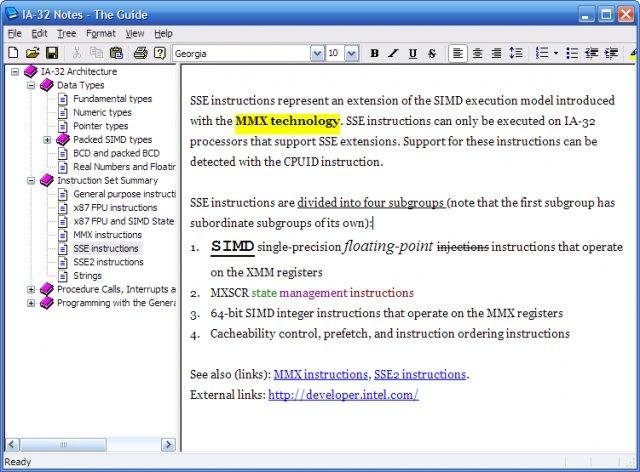The width and height of the screenshot is (640, 472).
Task: Select the BCD and packed BCD page
Action: (116, 153)
